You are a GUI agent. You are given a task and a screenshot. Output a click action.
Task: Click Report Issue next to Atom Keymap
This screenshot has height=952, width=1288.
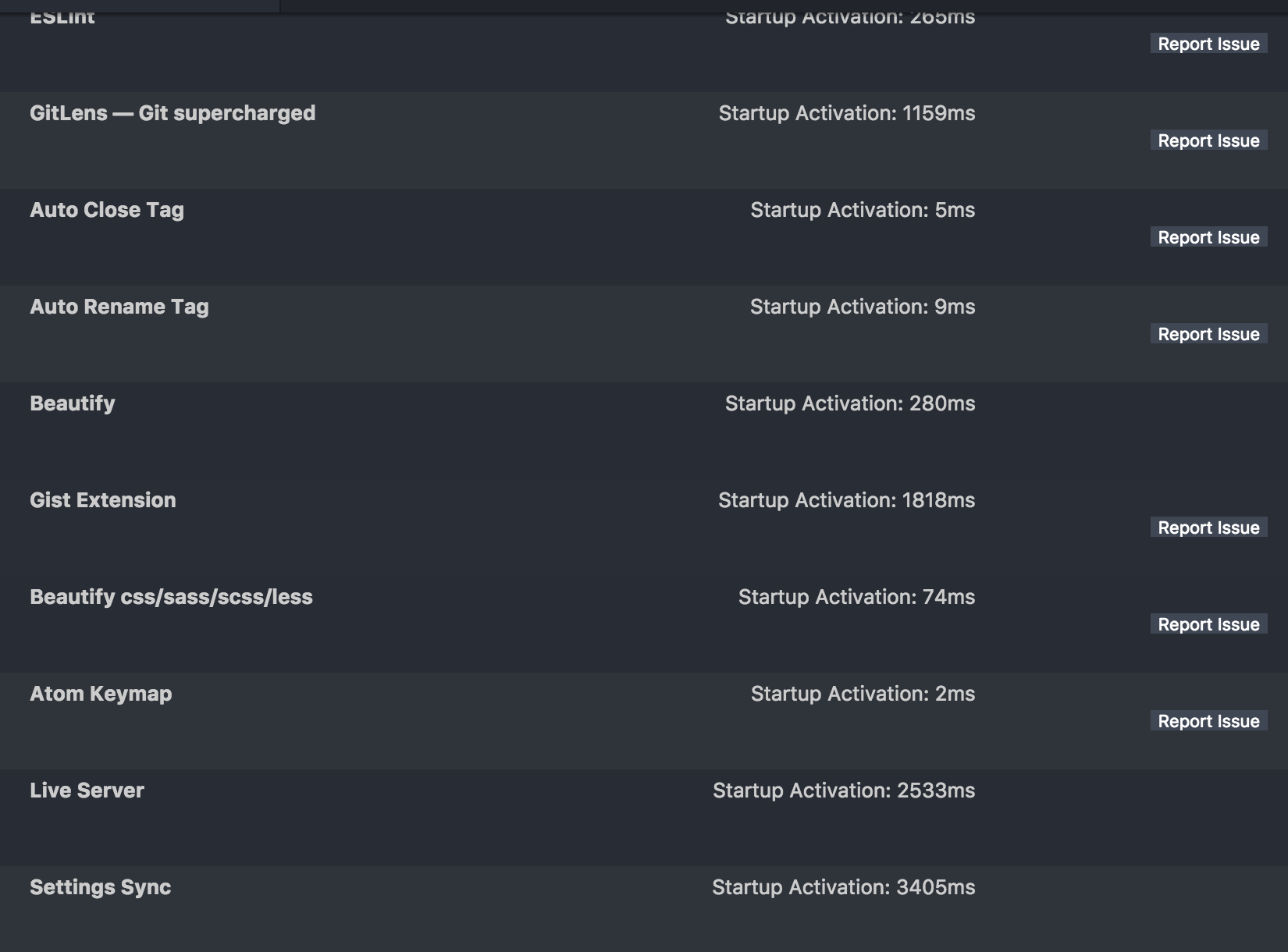(x=1208, y=721)
